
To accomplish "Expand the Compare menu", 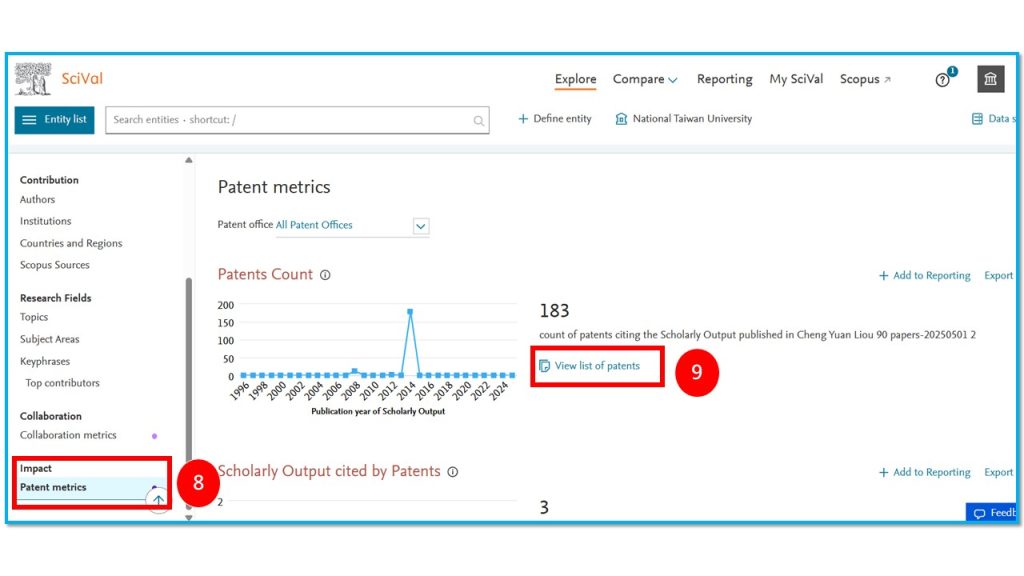I will pos(645,79).
